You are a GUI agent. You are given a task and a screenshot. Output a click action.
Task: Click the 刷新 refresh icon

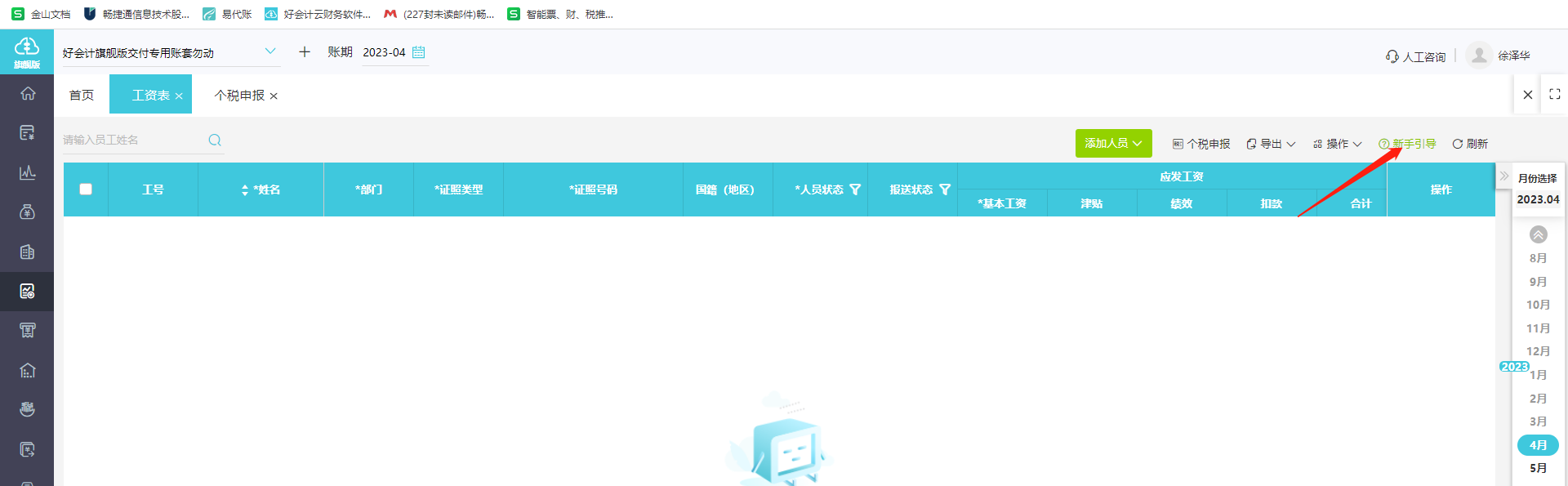coord(1457,144)
